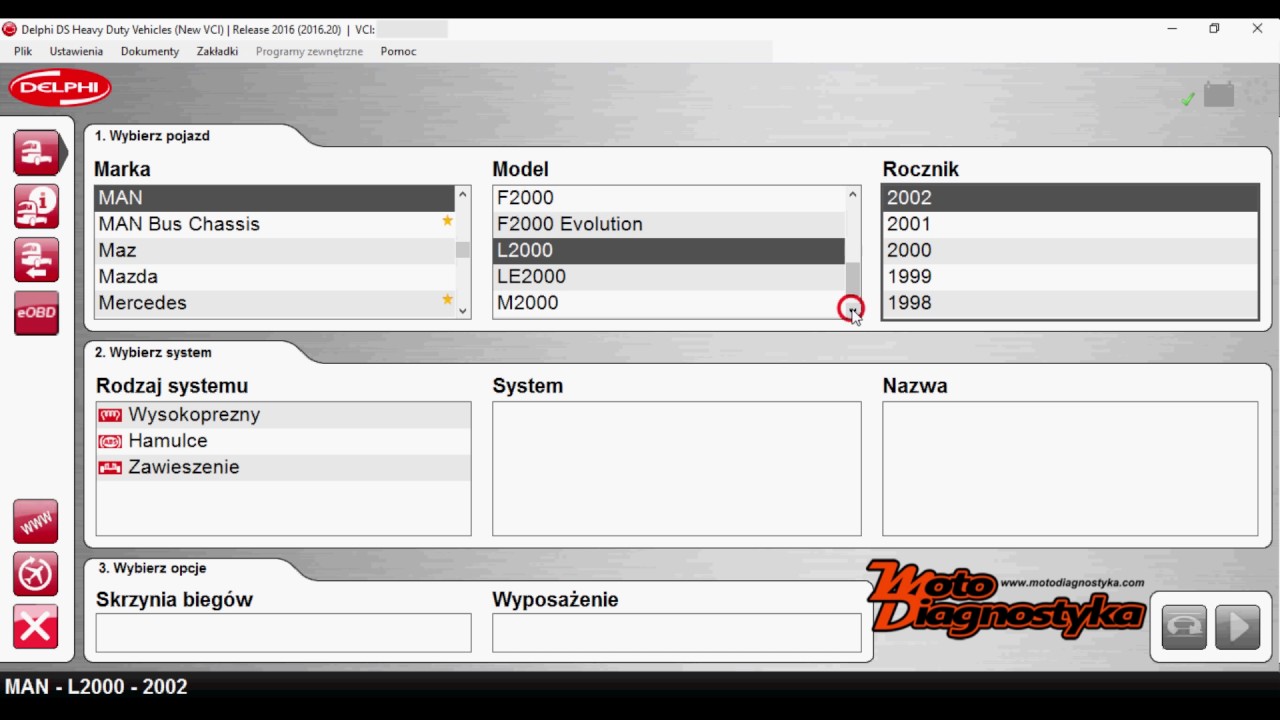Screen dimensions: 1280x720
Task: Click the empty Nazwa list box
Action: click(1070, 468)
